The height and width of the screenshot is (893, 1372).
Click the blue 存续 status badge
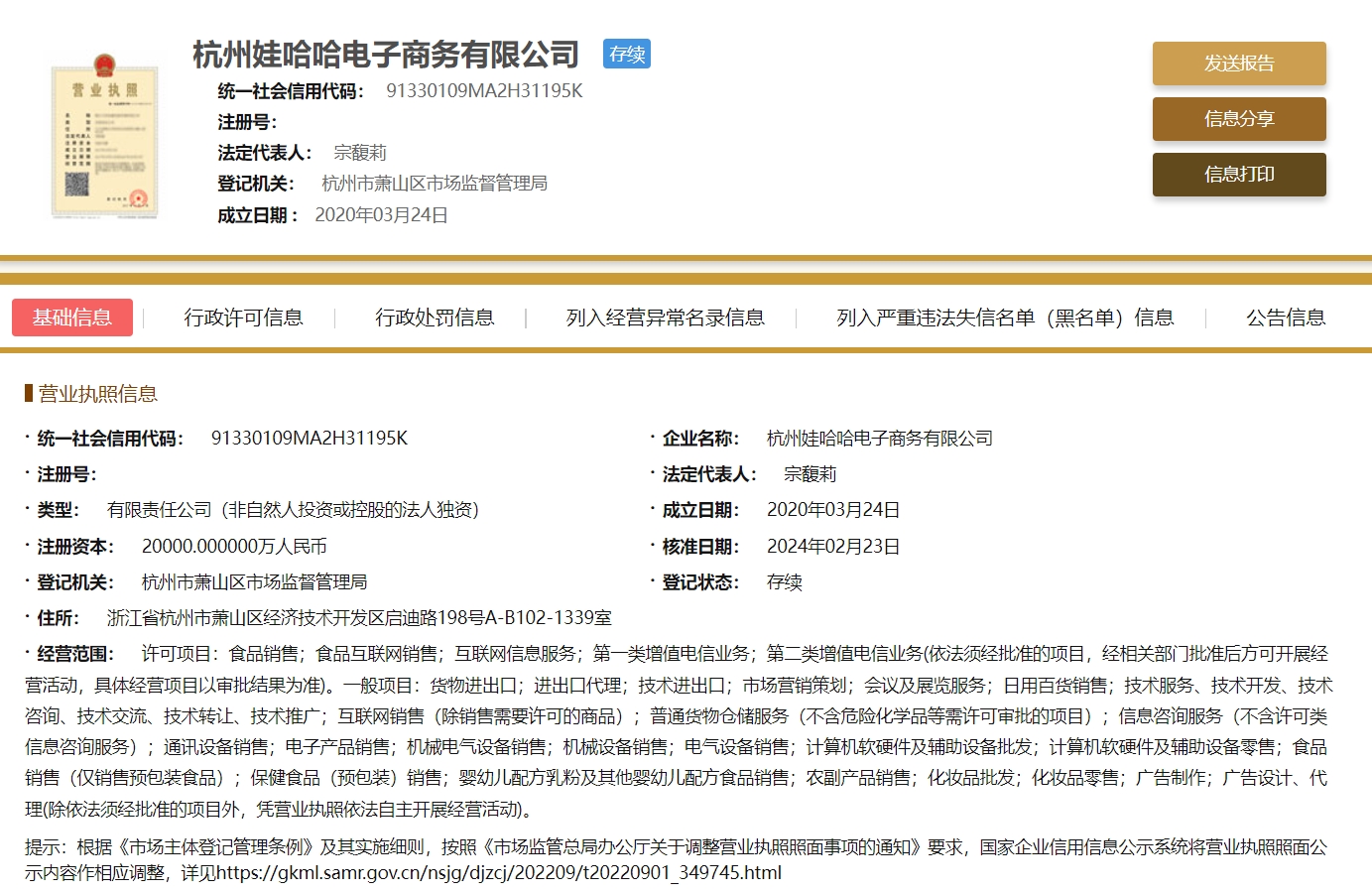tap(626, 54)
